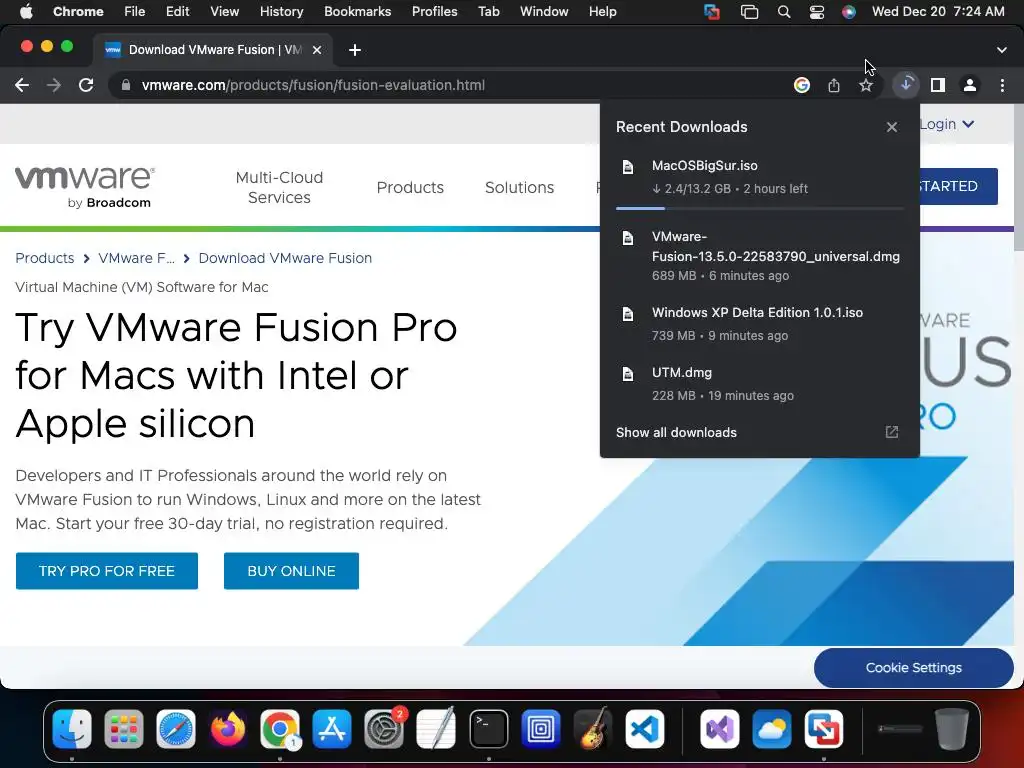
Task: Click the MacOSBigSur.iso download name
Action: click(x=705, y=166)
